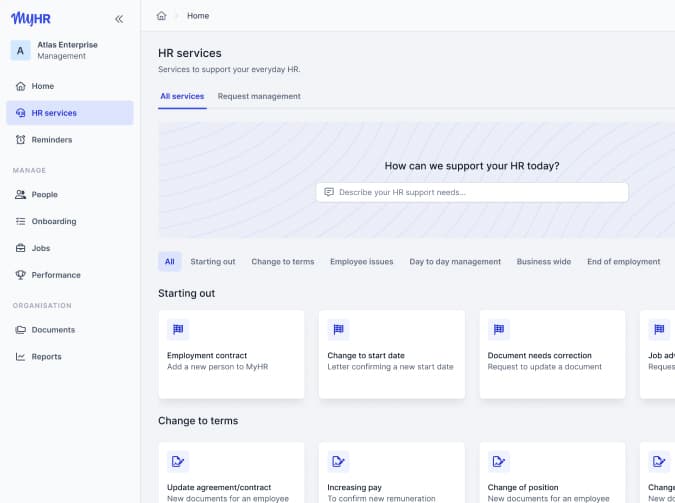Navigate to the Jobs page
This screenshot has width=675, height=503.
tap(40, 248)
